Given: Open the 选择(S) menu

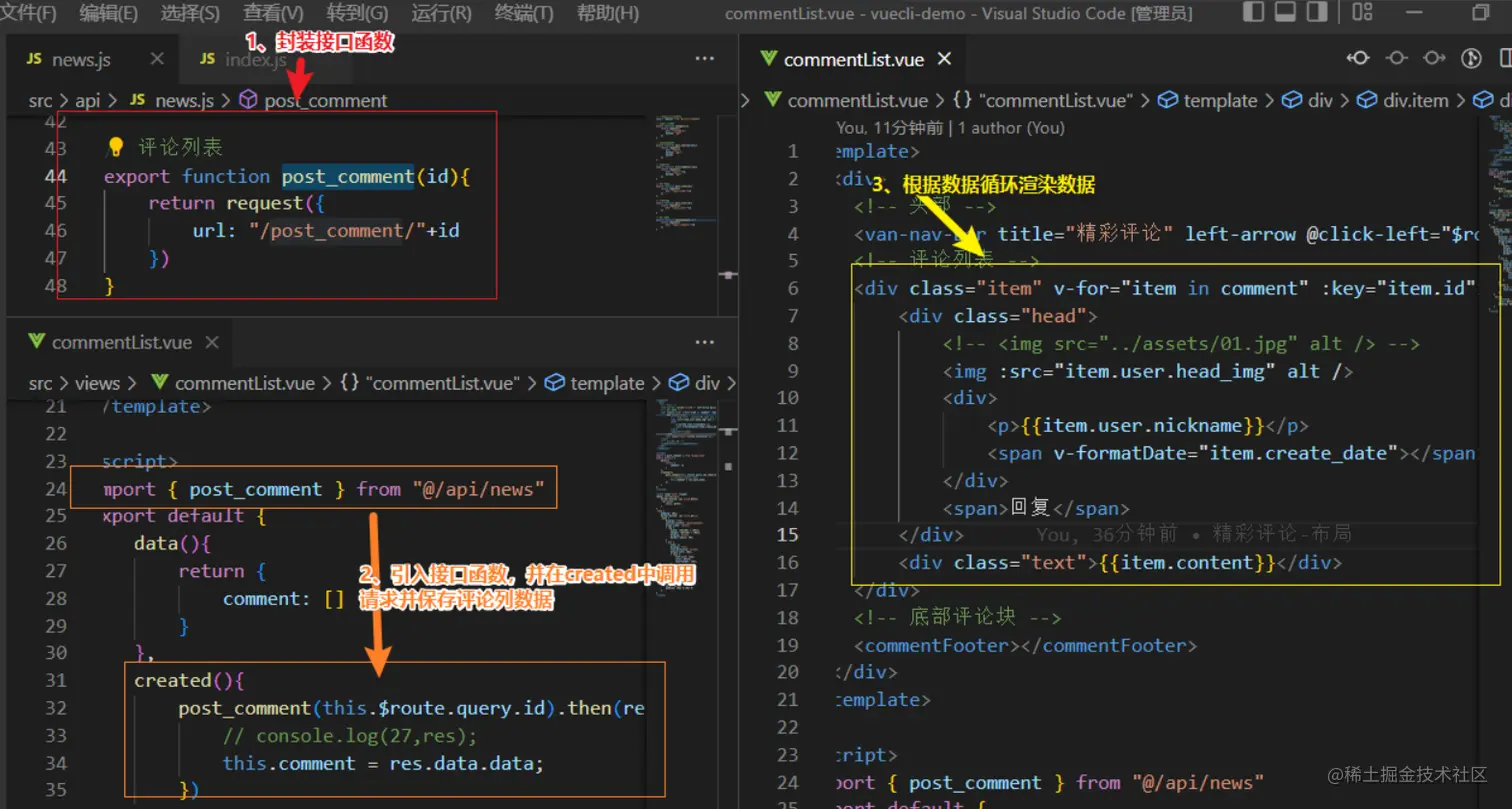Looking at the screenshot, I should pyautogui.click(x=190, y=13).
